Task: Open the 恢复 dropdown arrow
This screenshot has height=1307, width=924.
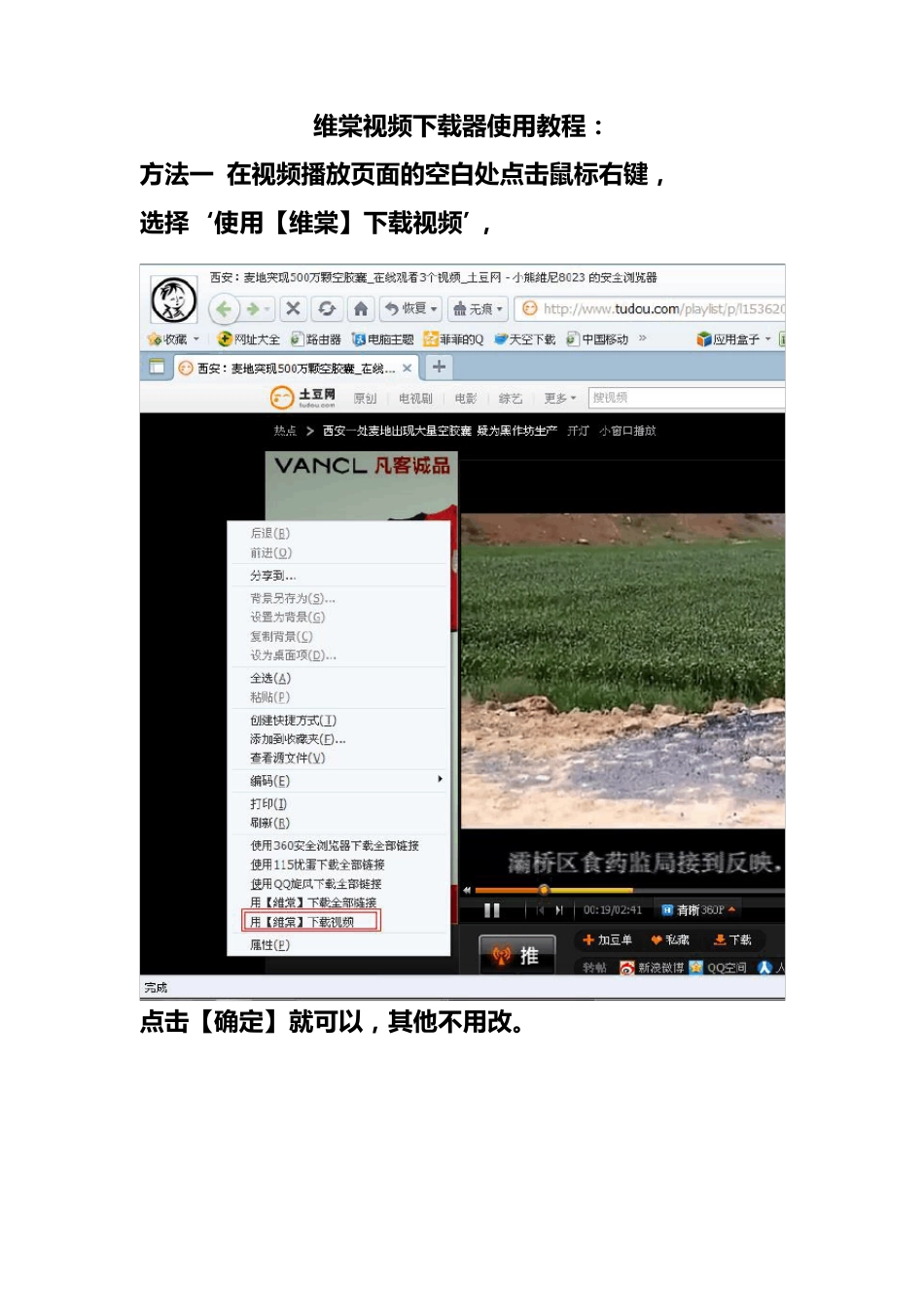Action: click(434, 309)
